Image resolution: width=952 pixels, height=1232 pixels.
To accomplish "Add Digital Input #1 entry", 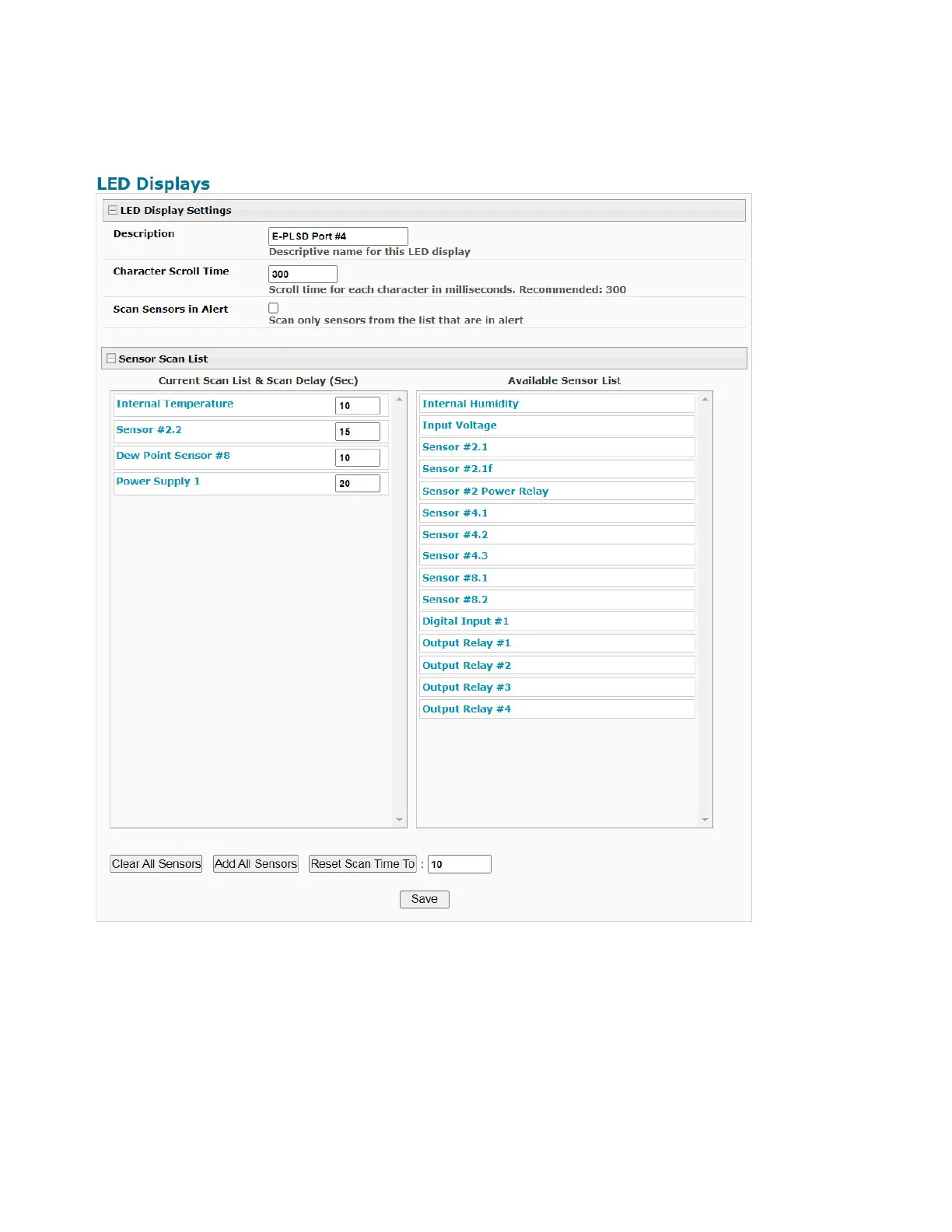I will (557, 621).
